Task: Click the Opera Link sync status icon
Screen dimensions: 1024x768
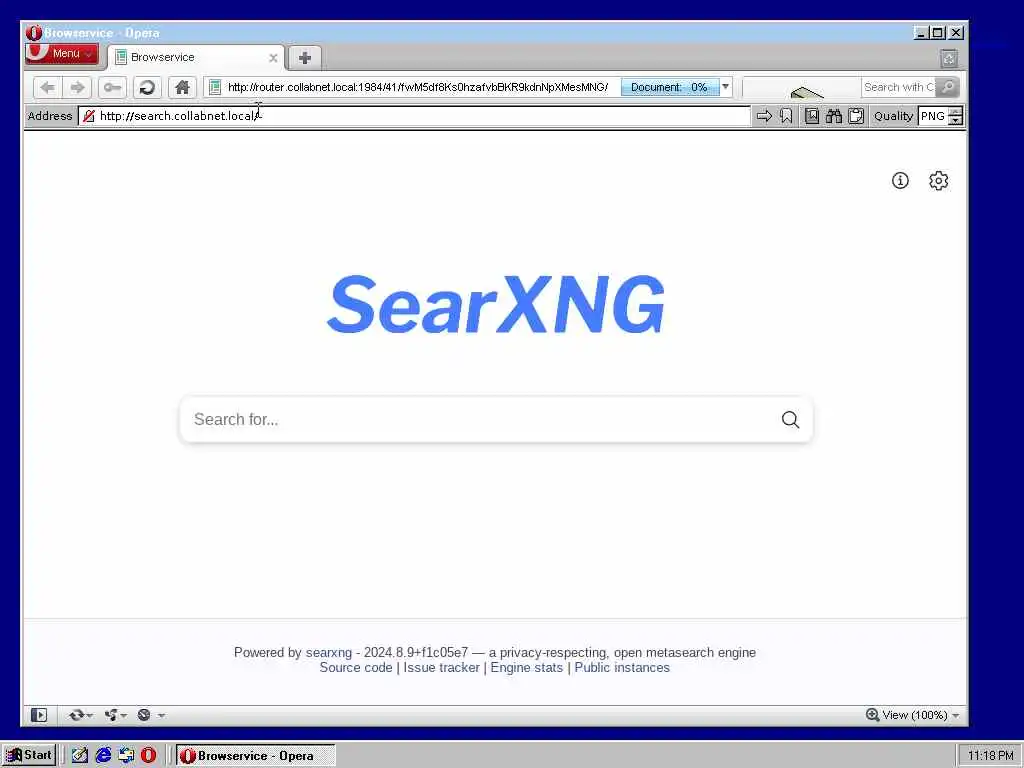Action: point(76,715)
